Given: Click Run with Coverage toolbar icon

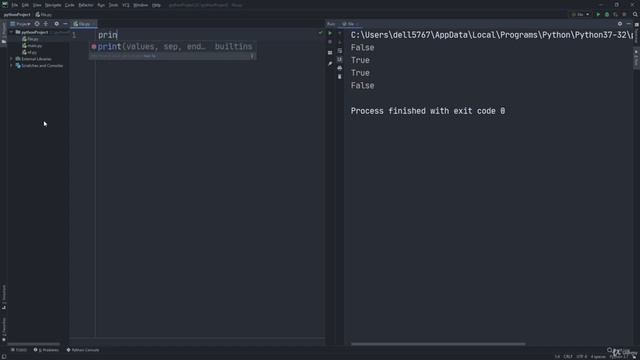Looking at the screenshot, I should tap(616, 15).
